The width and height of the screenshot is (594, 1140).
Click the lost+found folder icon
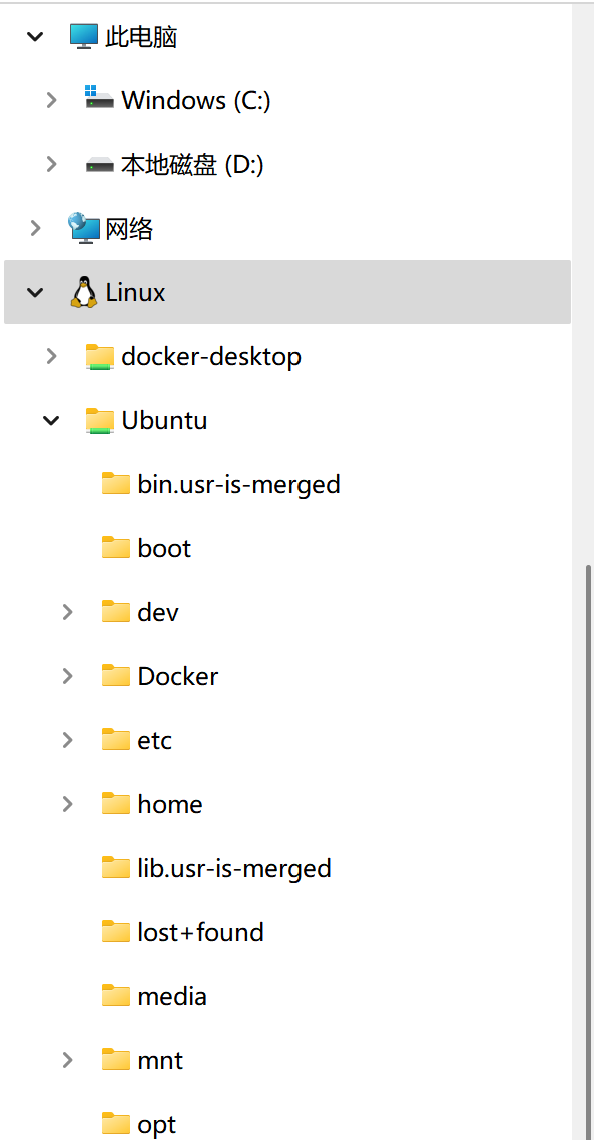[115, 931]
